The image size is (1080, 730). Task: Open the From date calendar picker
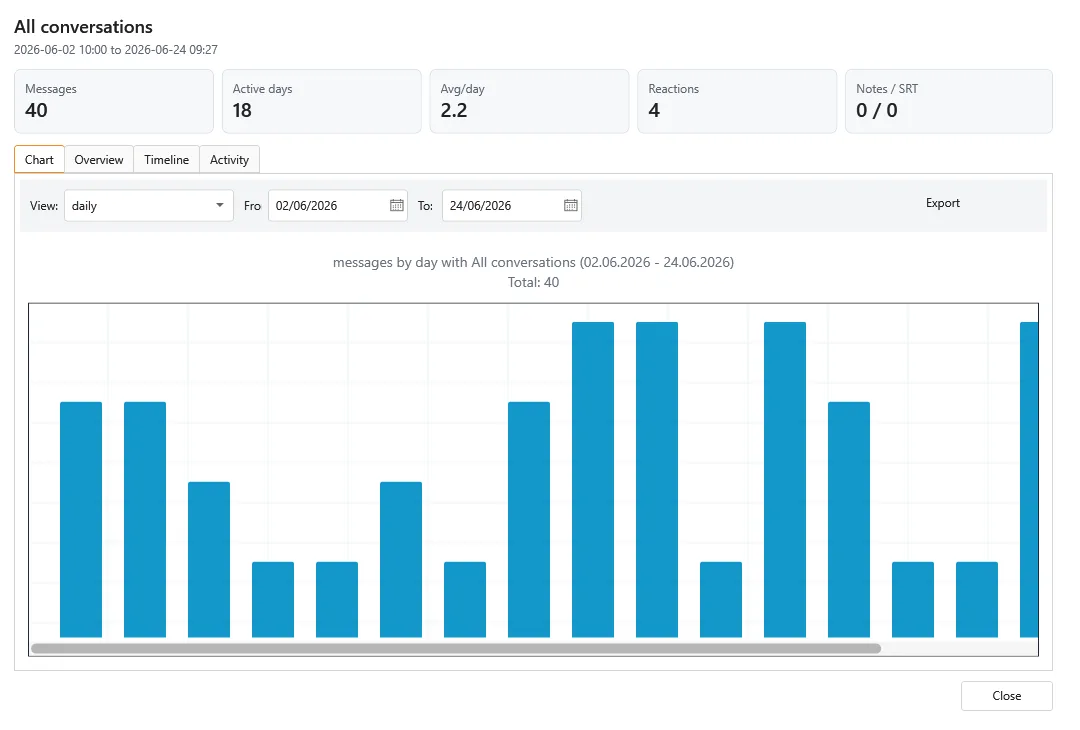[x=397, y=205]
